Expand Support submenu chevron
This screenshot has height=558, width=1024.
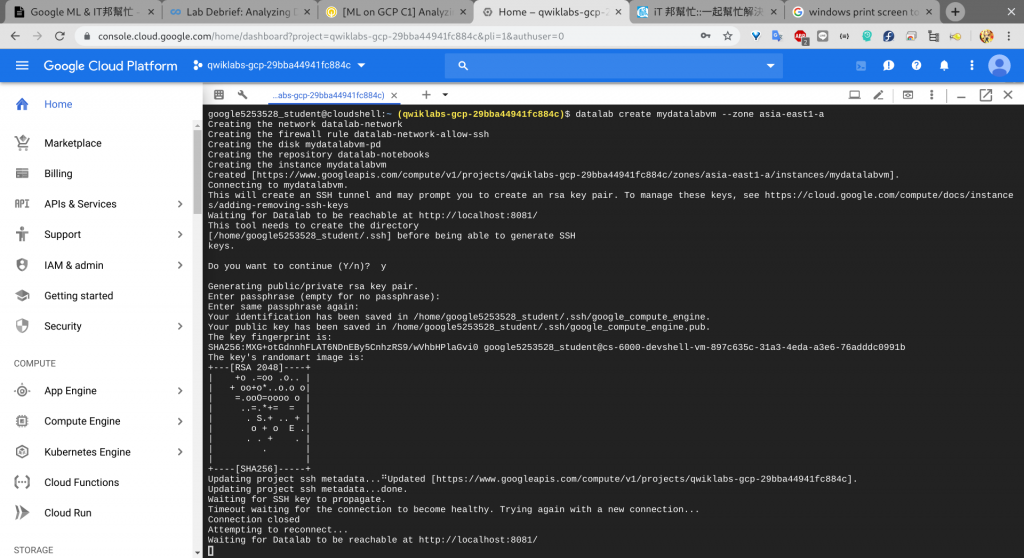(x=180, y=234)
